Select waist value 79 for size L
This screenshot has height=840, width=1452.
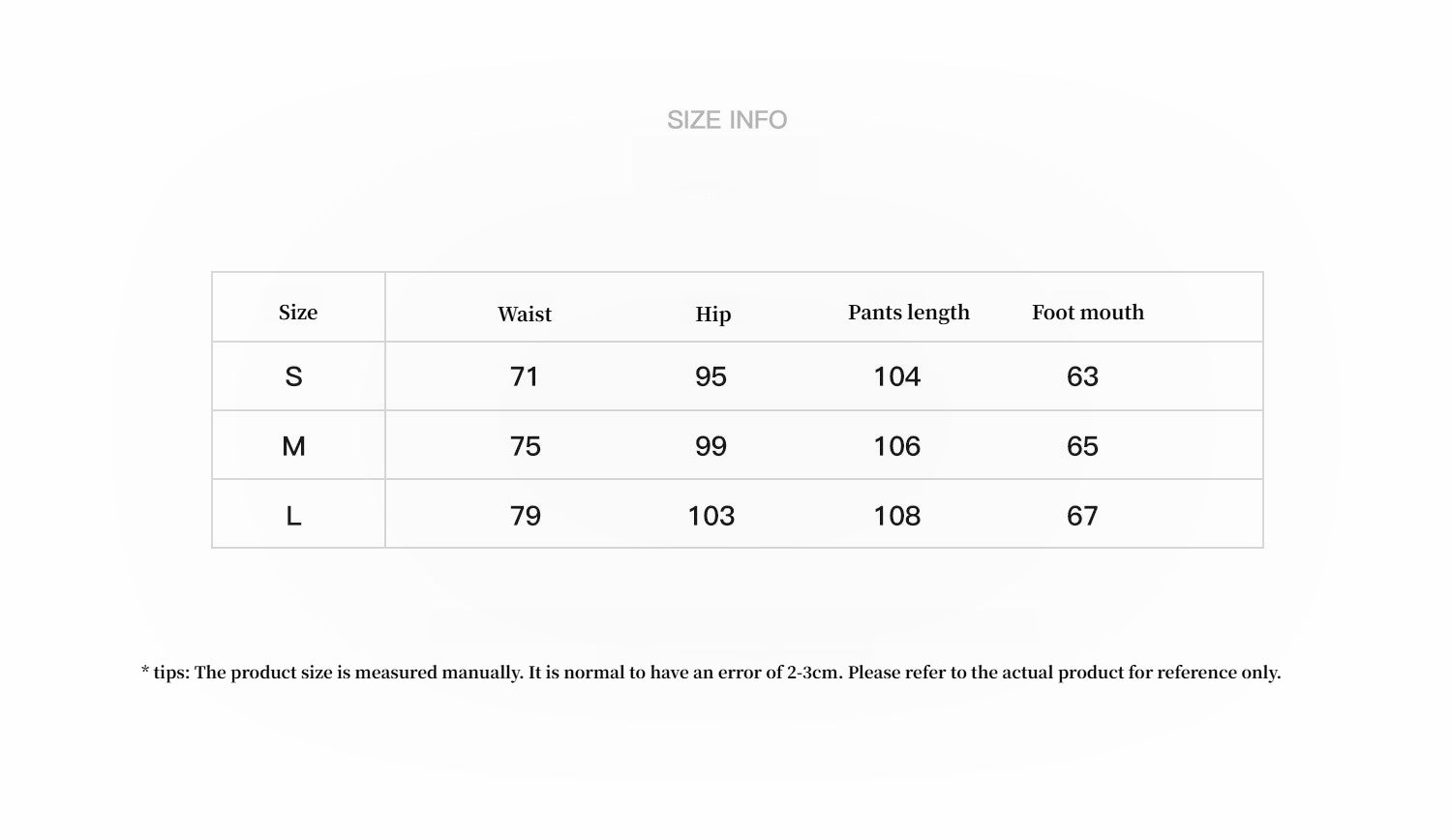(x=526, y=516)
